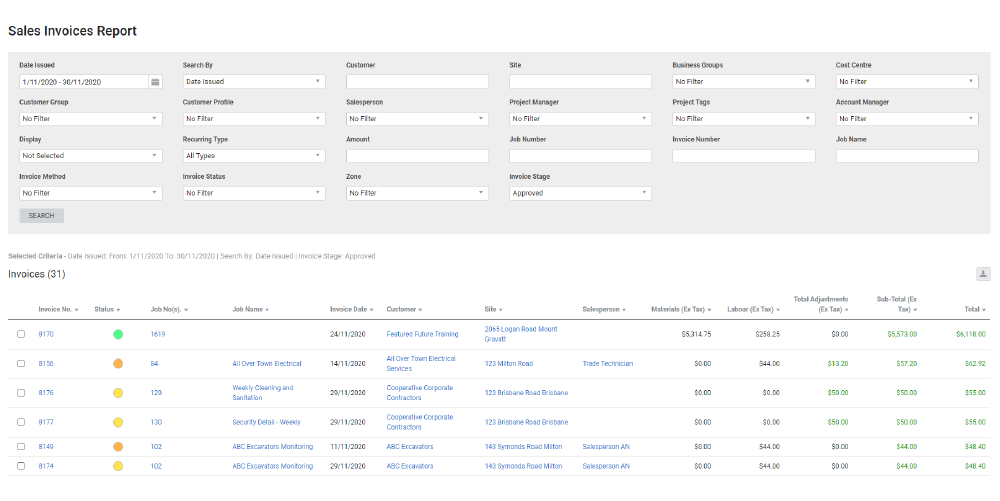This screenshot has height=501, width=1000.
Task: Sort by Salesperson column header
Action: click(604, 309)
